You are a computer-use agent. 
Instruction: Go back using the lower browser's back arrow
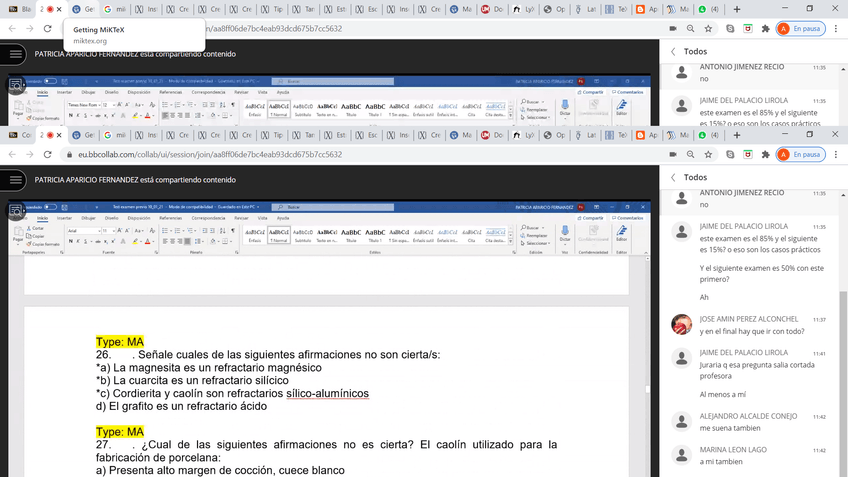pyautogui.click(x=11, y=155)
